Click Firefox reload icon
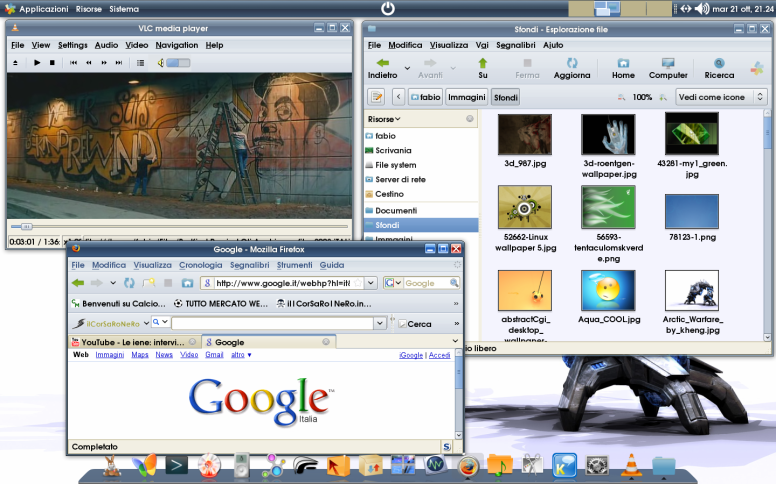Screen dimensions: 776x484 pyautogui.click(x=129, y=283)
